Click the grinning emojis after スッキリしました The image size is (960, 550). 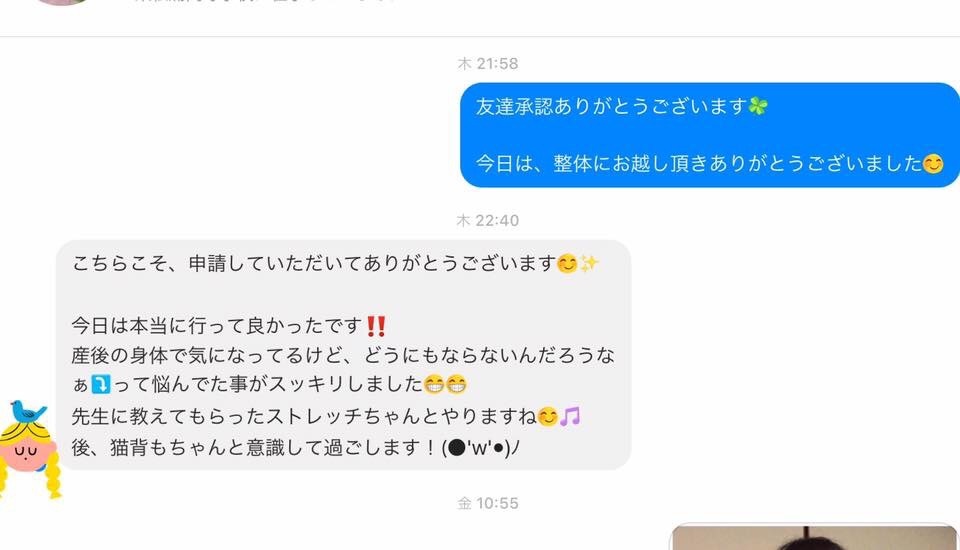coord(445,385)
